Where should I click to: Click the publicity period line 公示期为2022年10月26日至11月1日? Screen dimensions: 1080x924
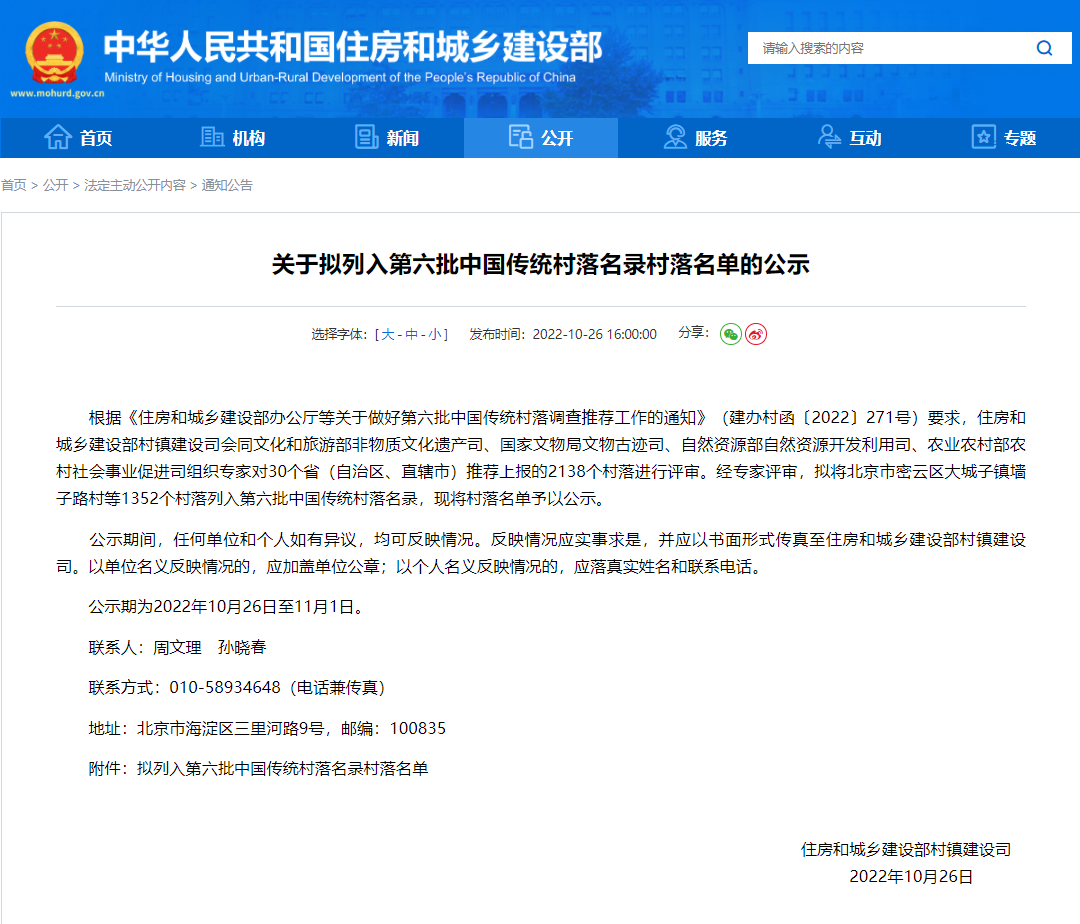226,607
